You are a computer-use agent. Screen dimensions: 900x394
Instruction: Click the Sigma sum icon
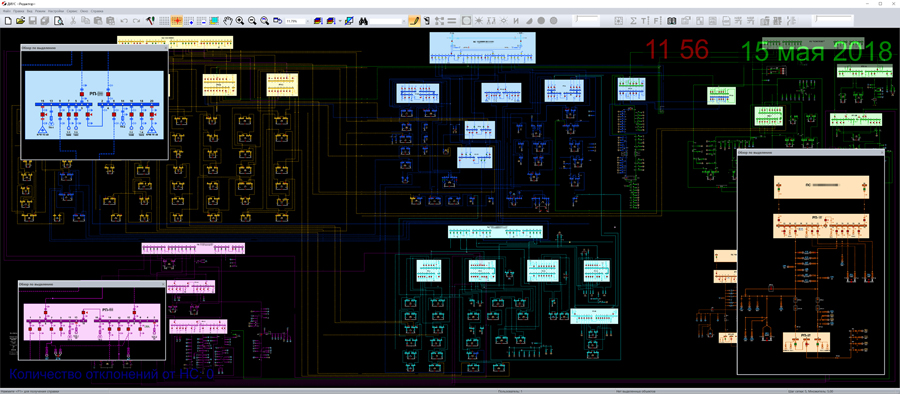[633, 21]
